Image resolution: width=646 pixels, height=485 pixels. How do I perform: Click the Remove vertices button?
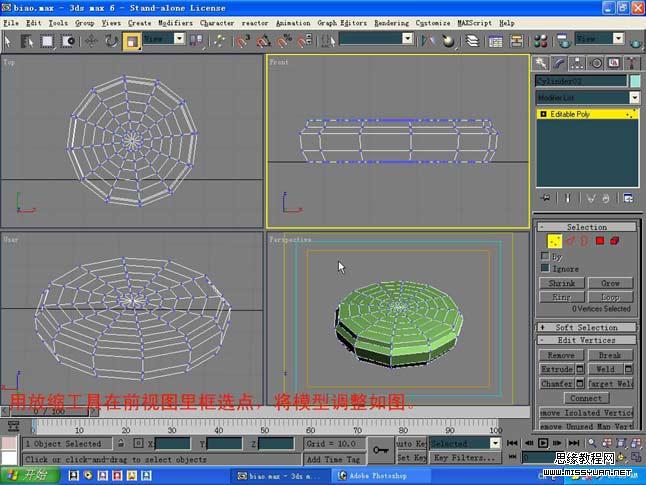[x=561, y=355]
